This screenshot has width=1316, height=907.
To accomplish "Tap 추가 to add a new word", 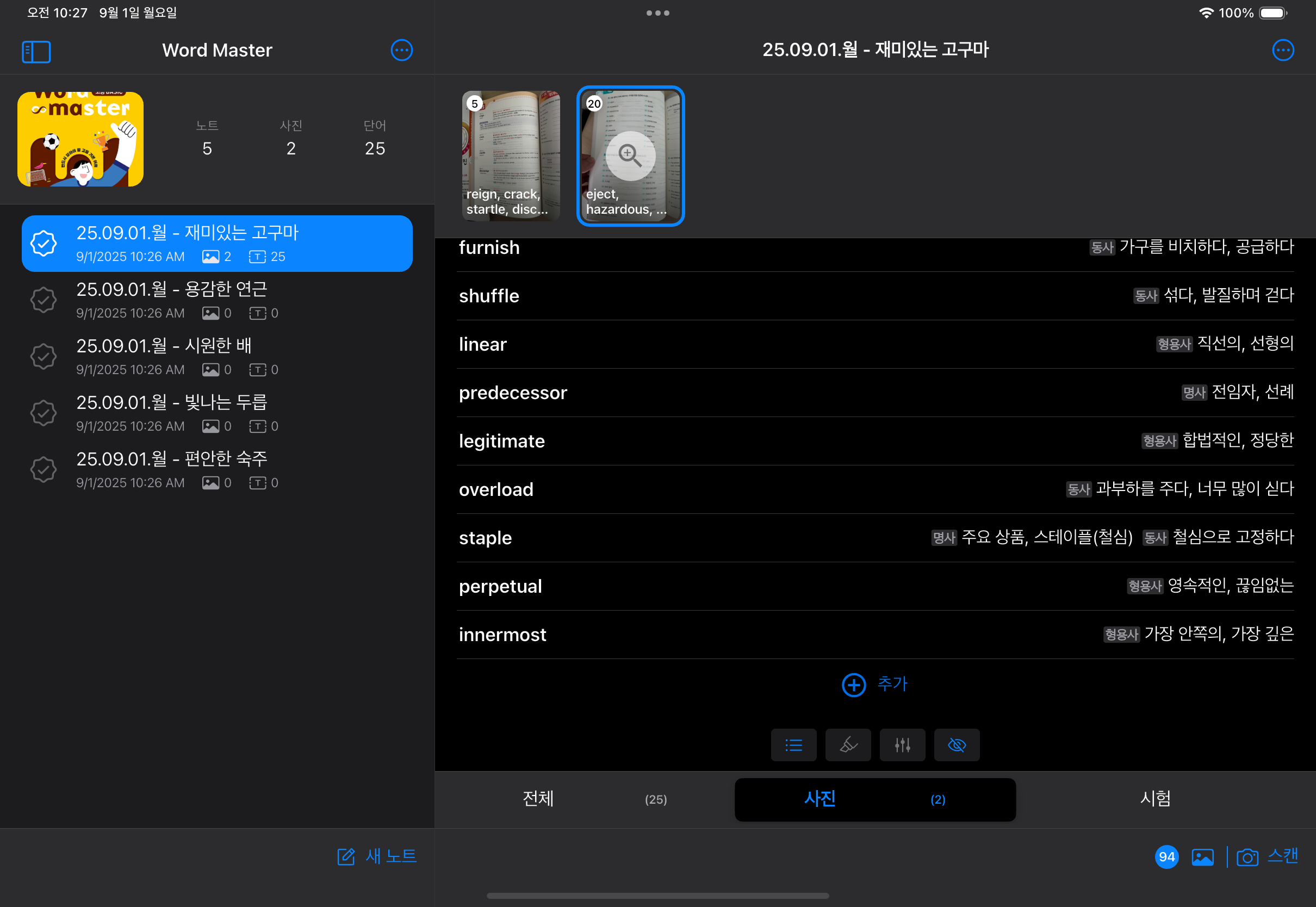I will [x=875, y=684].
